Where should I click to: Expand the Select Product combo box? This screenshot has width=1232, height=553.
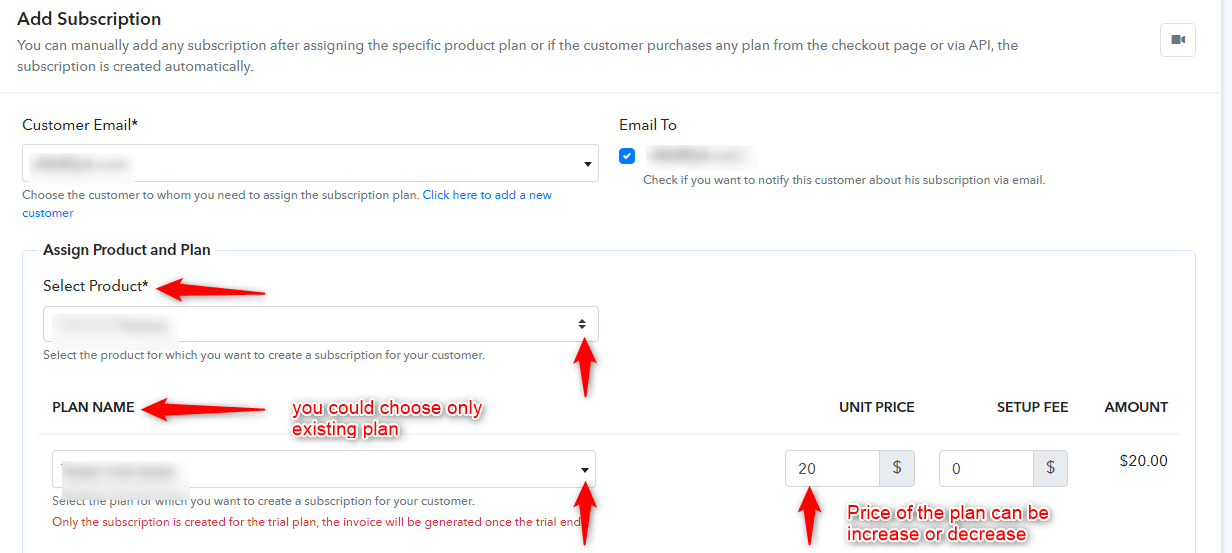(321, 324)
